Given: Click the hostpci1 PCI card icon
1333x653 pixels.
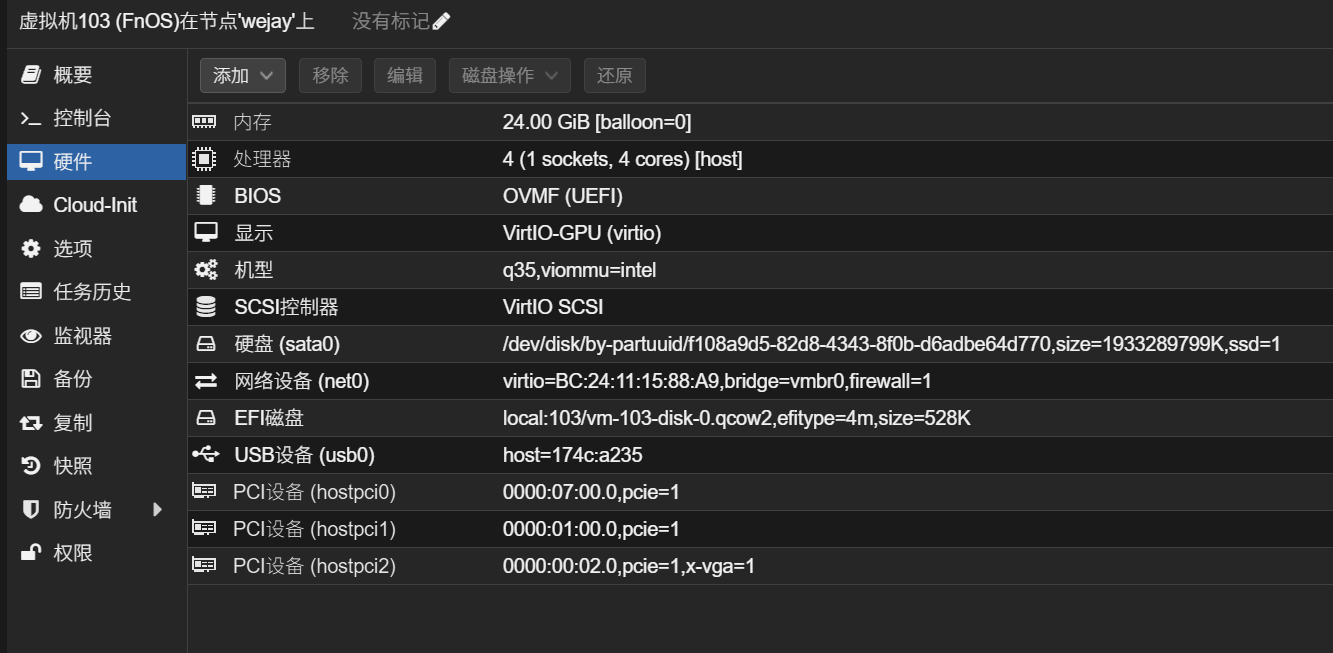Looking at the screenshot, I should 204,529.
